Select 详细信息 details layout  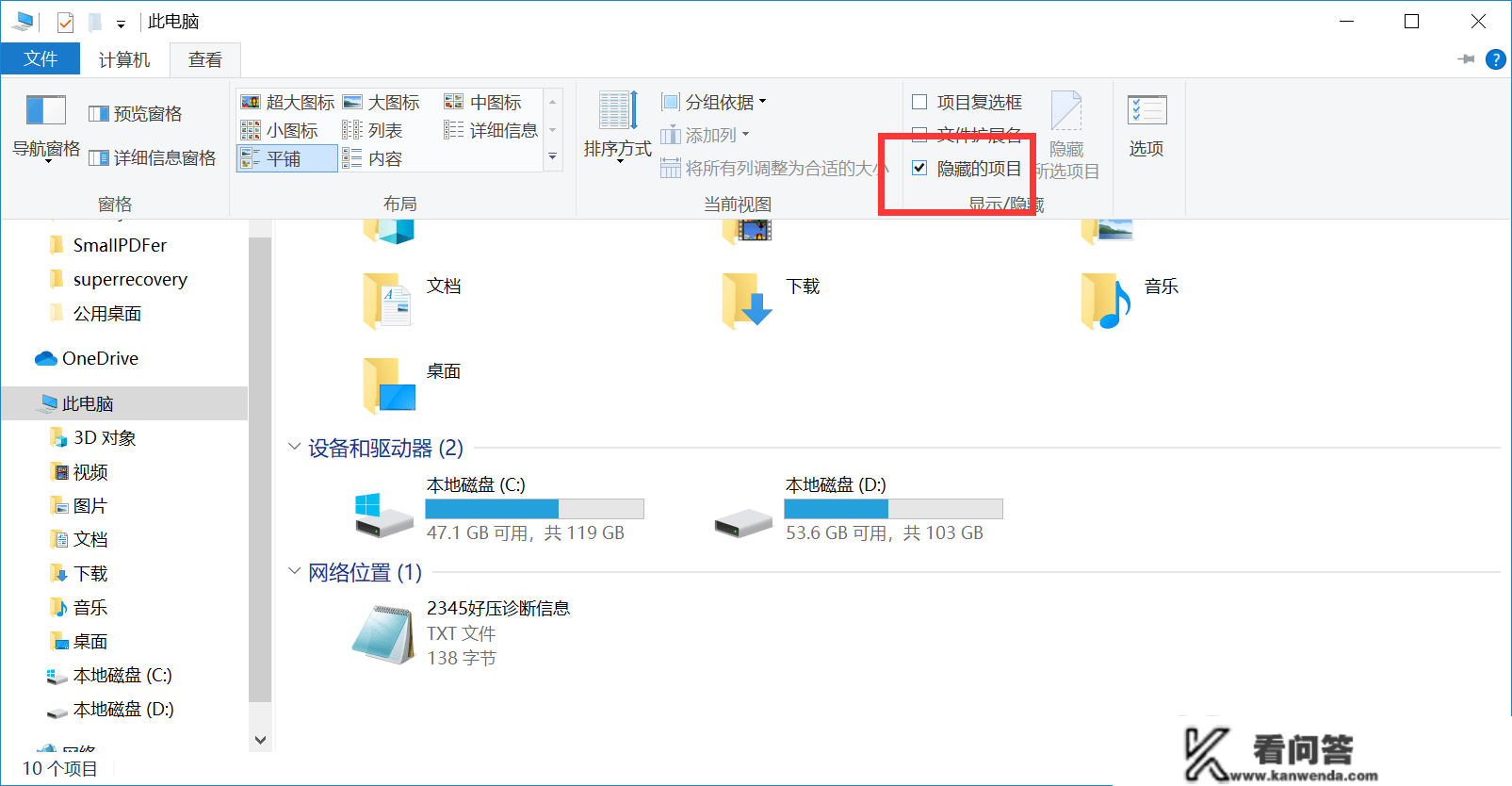[491, 130]
